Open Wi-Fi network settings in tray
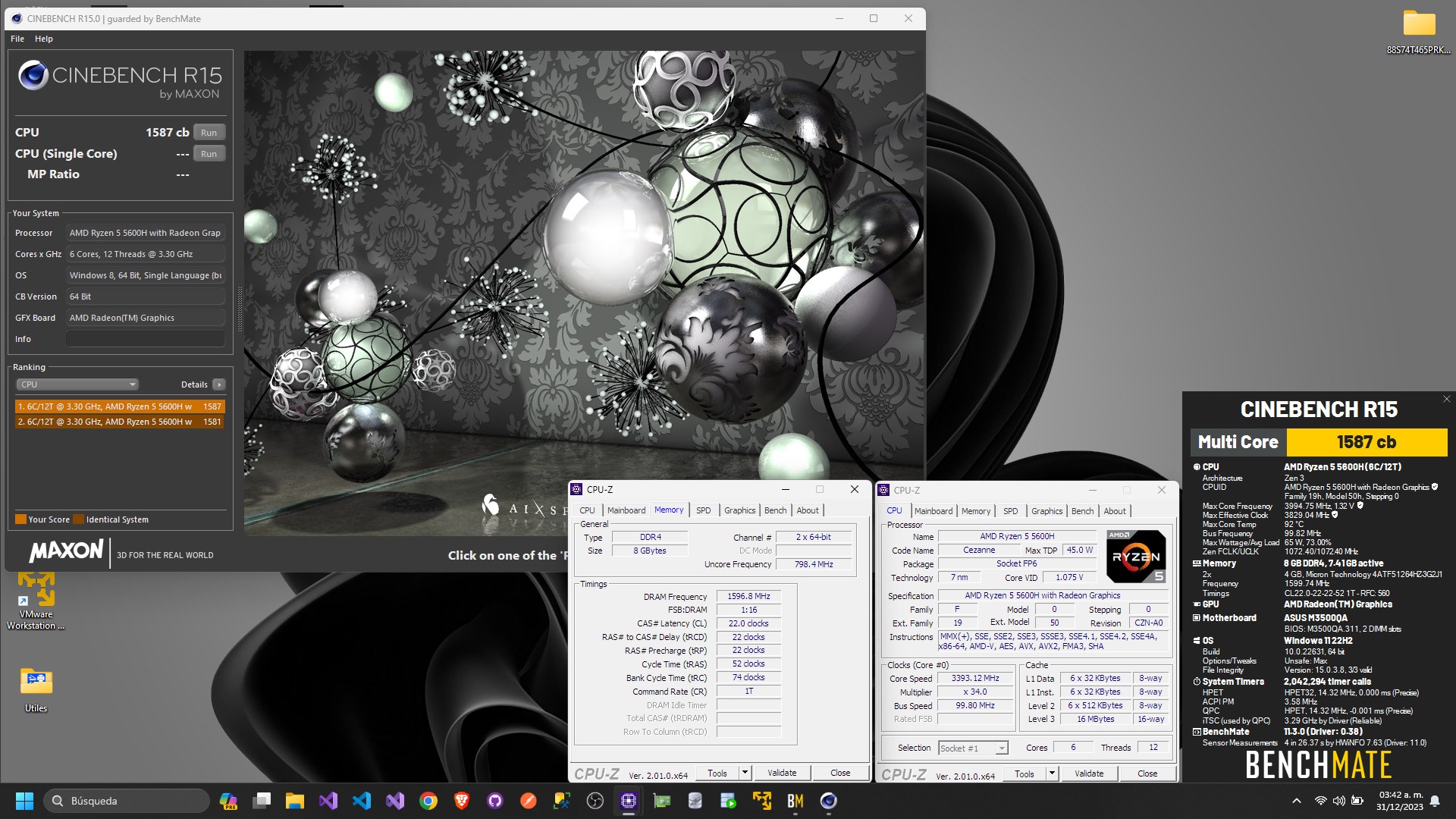The image size is (1456, 819). point(1320,801)
